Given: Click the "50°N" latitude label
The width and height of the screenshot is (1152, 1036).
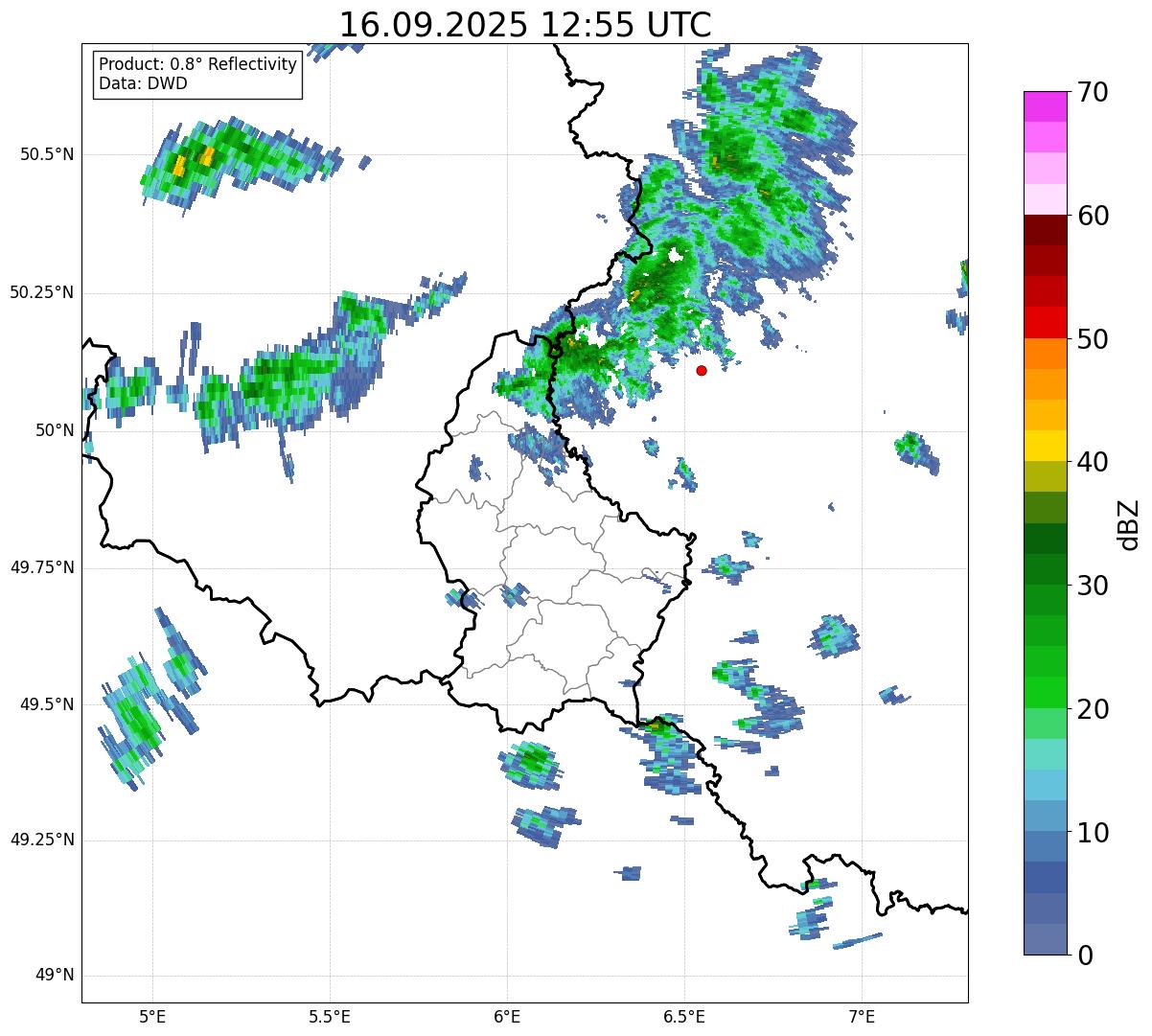Looking at the screenshot, I should [55, 430].
